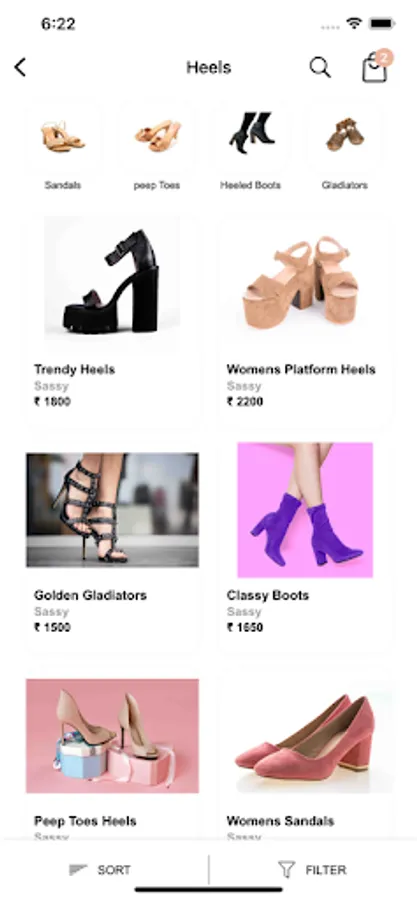
Task: Tap the sort lines icon
Action: tap(78, 870)
